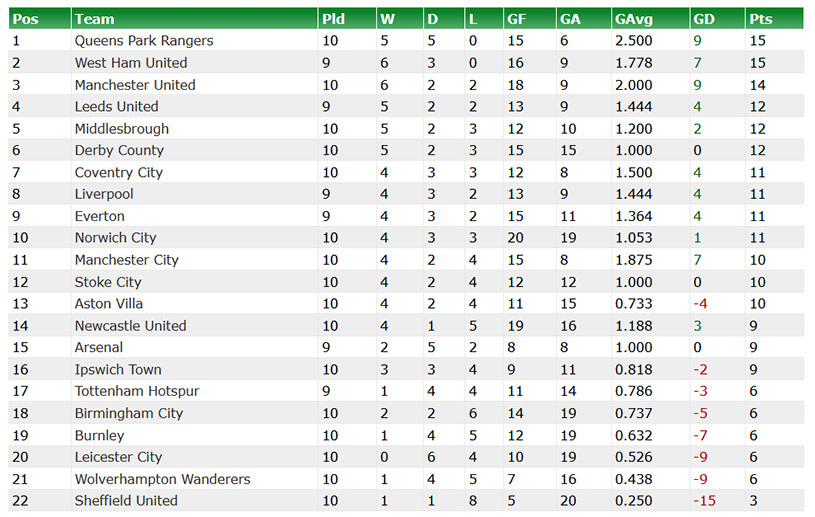
Task: Open Queens Park Rangers team entry
Action: pyautogui.click(x=144, y=41)
